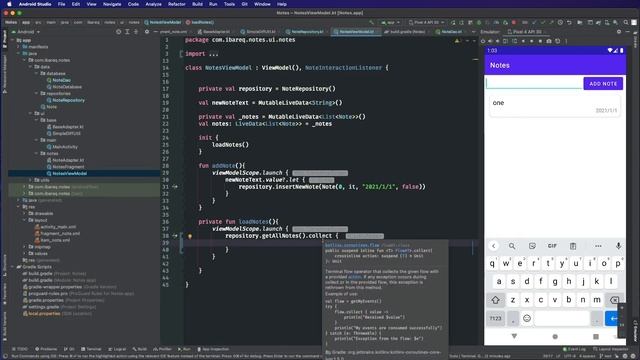Click the Stop (red square) toolbar icon
Viewport: 640px width, 360px height.
(x=514, y=22)
